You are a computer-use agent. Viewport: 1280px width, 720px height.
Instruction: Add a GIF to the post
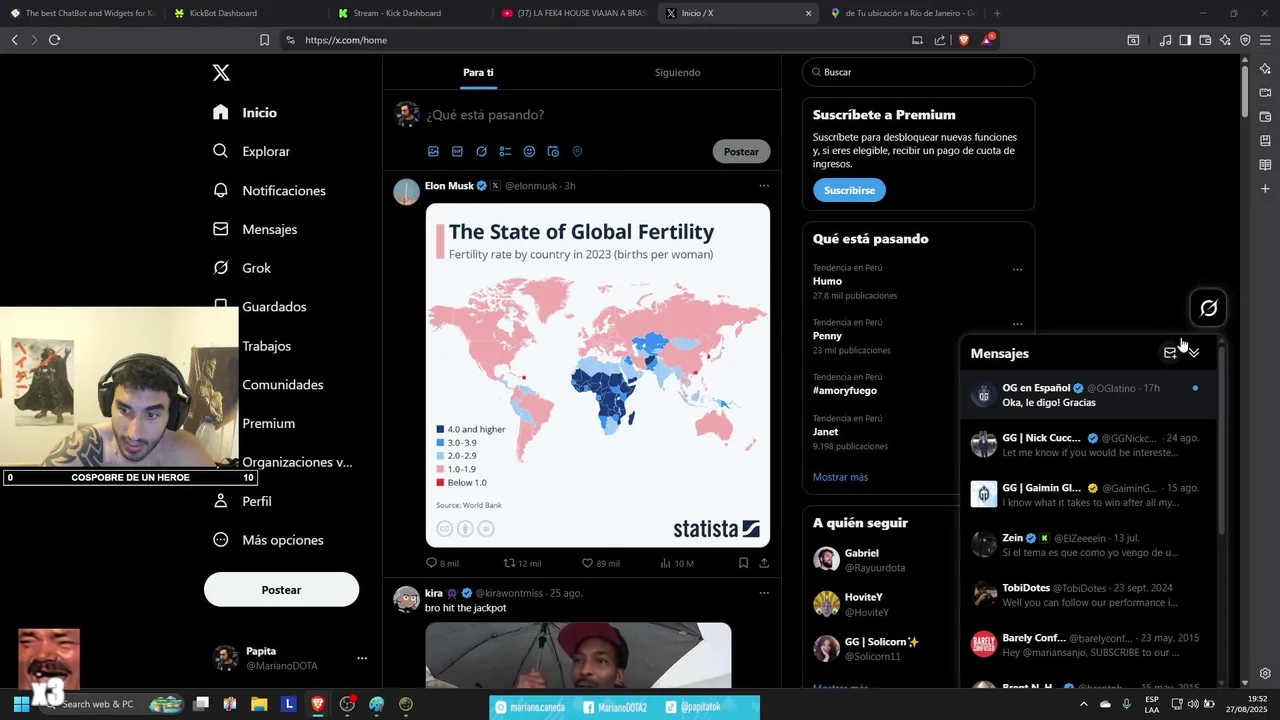click(457, 152)
